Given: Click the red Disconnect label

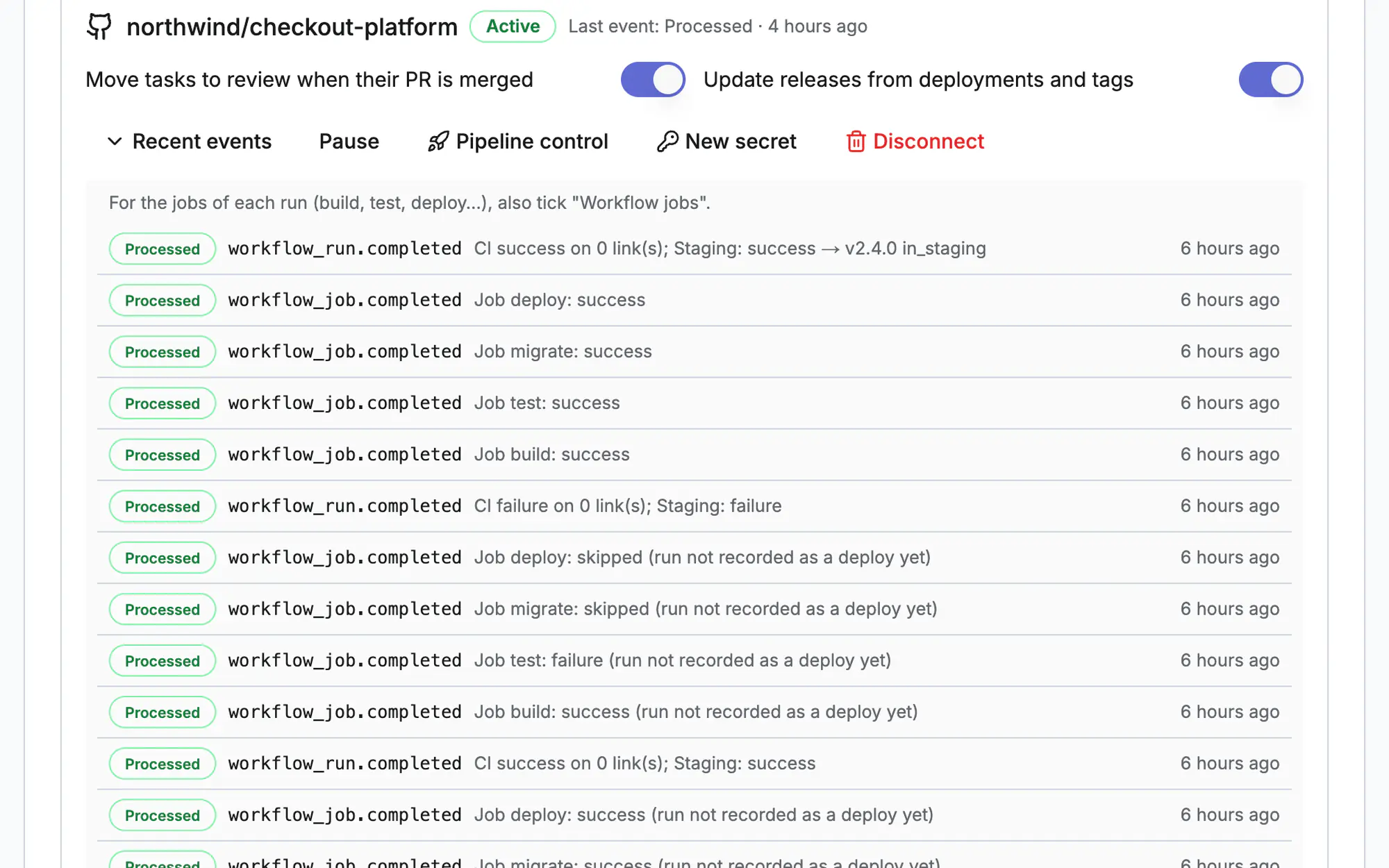Looking at the screenshot, I should click(929, 142).
